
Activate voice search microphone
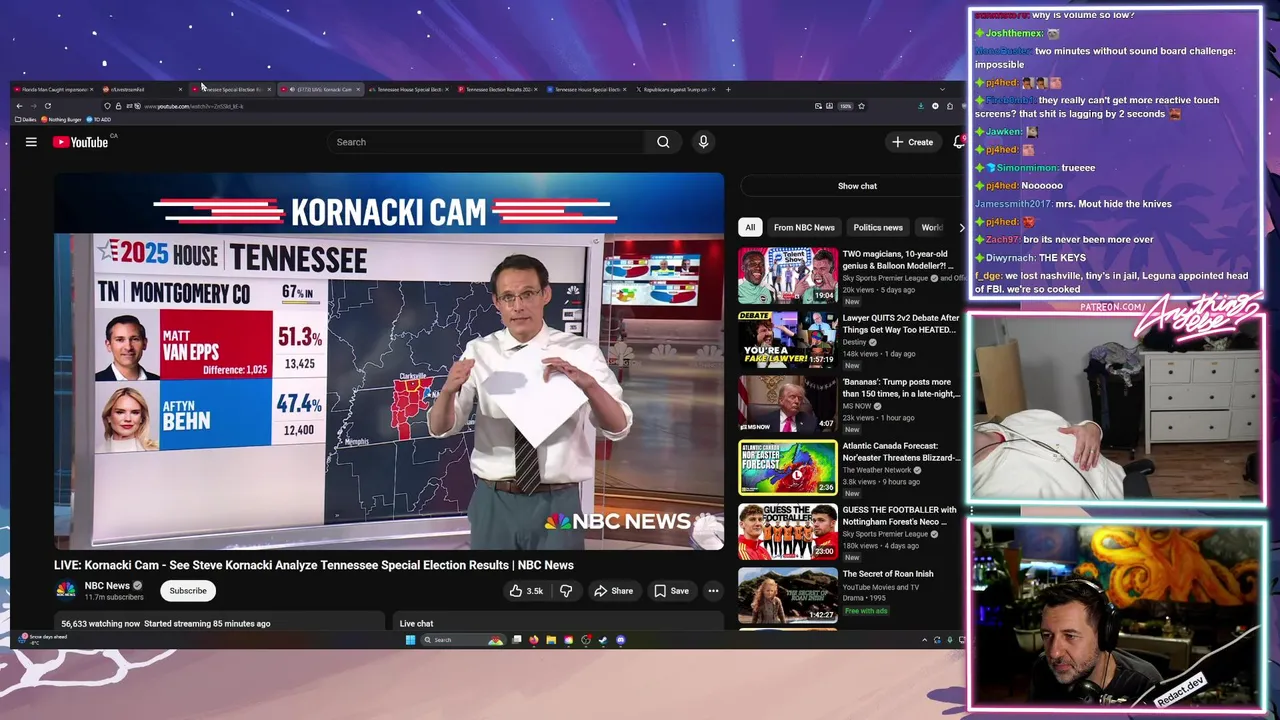(x=703, y=142)
